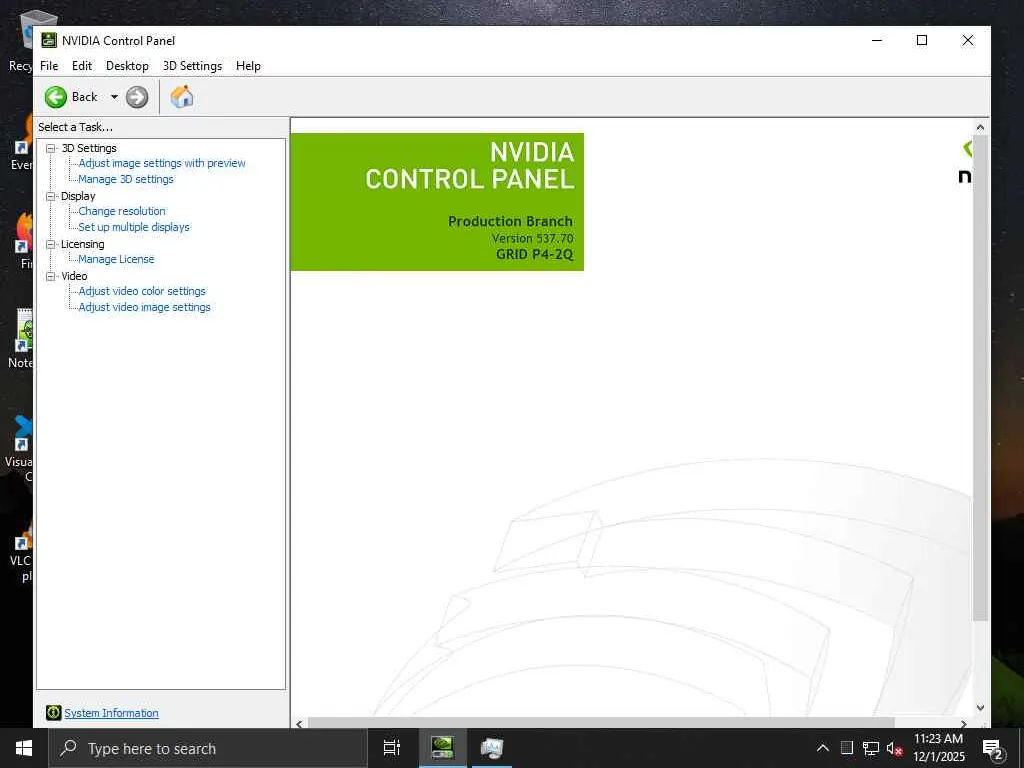Click the gray Forward arrow button
The image size is (1024, 768).
click(137, 97)
